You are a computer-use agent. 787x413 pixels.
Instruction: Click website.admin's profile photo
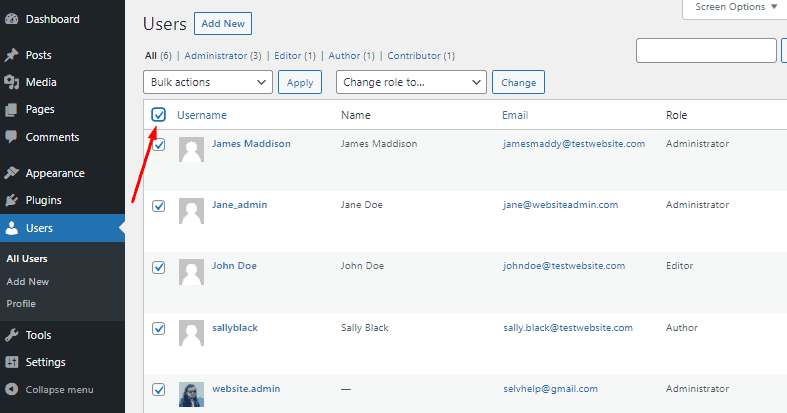(191, 394)
